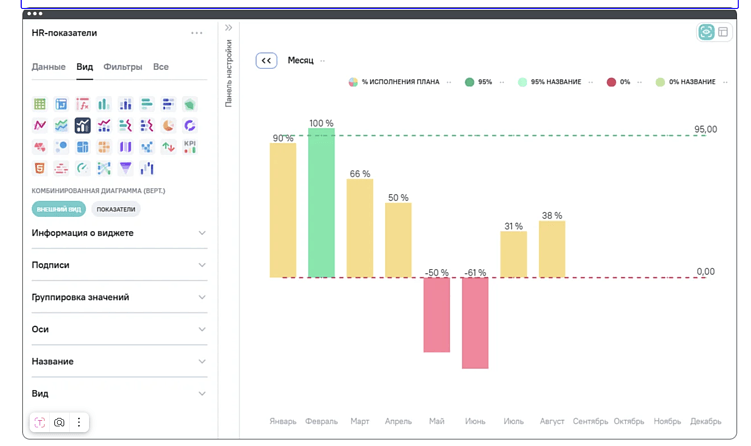The width and height of the screenshot is (751, 446).
Task: Expand the 'Оси' settings section
Action: (119, 329)
